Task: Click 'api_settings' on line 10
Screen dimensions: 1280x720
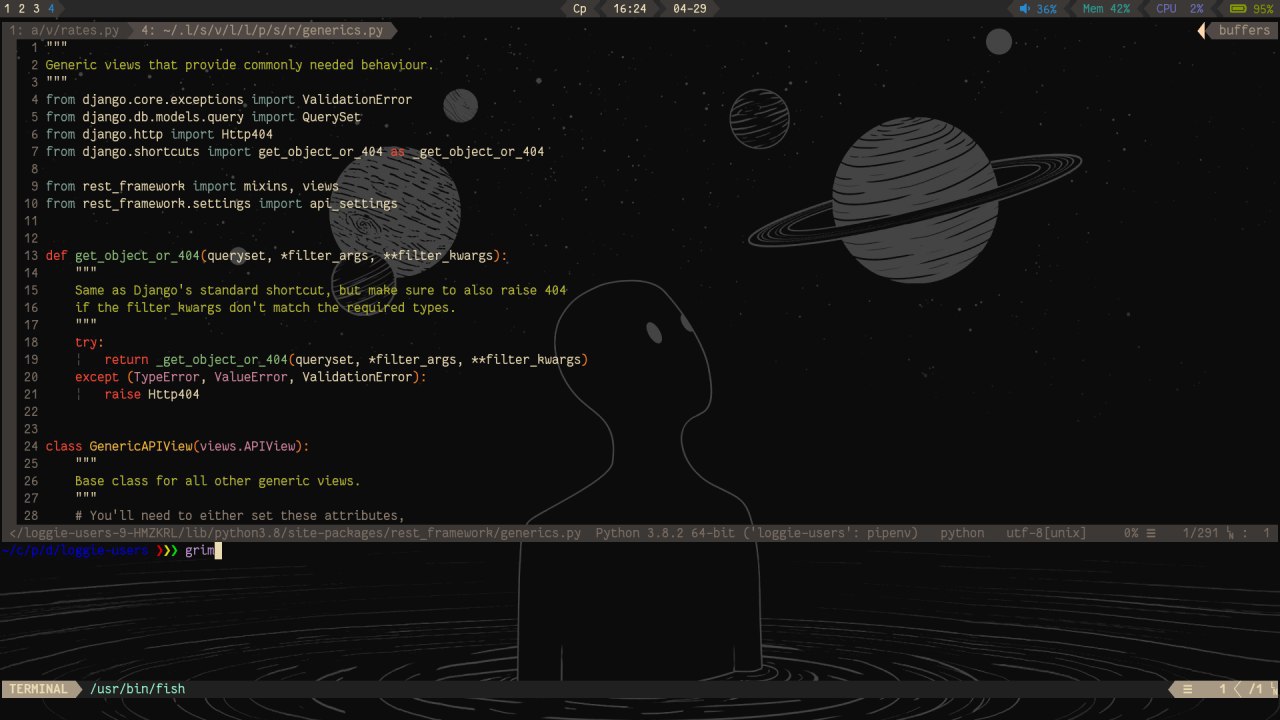Action: click(353, 204)
